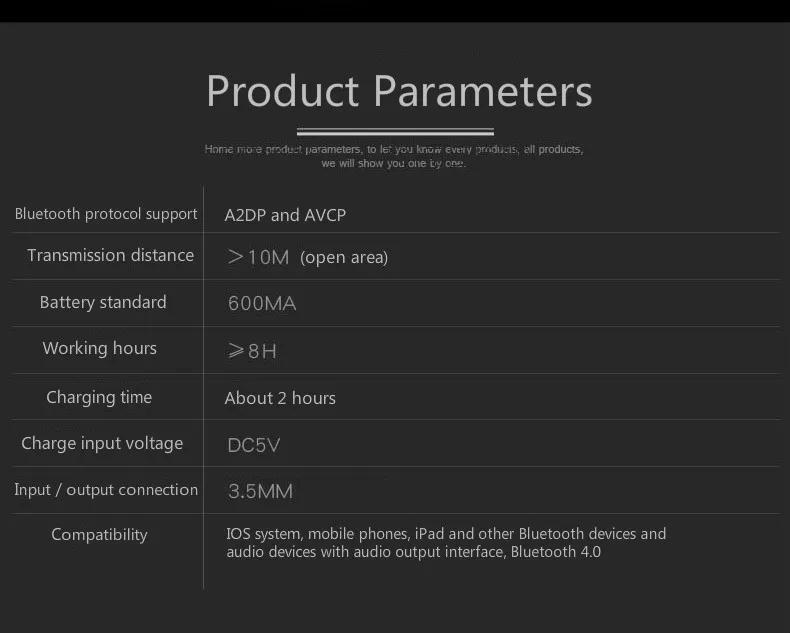790x633 pixels.
Task: Select the Charging time label
Action: click(x=99, y=397)
